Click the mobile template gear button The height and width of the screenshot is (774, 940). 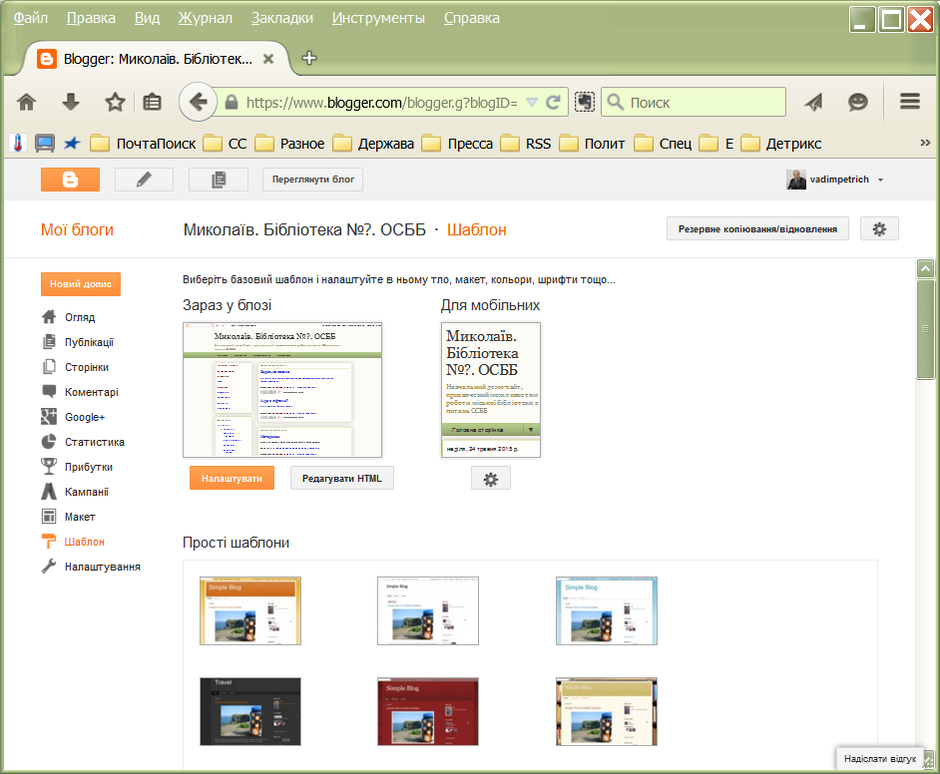[490, 479]
